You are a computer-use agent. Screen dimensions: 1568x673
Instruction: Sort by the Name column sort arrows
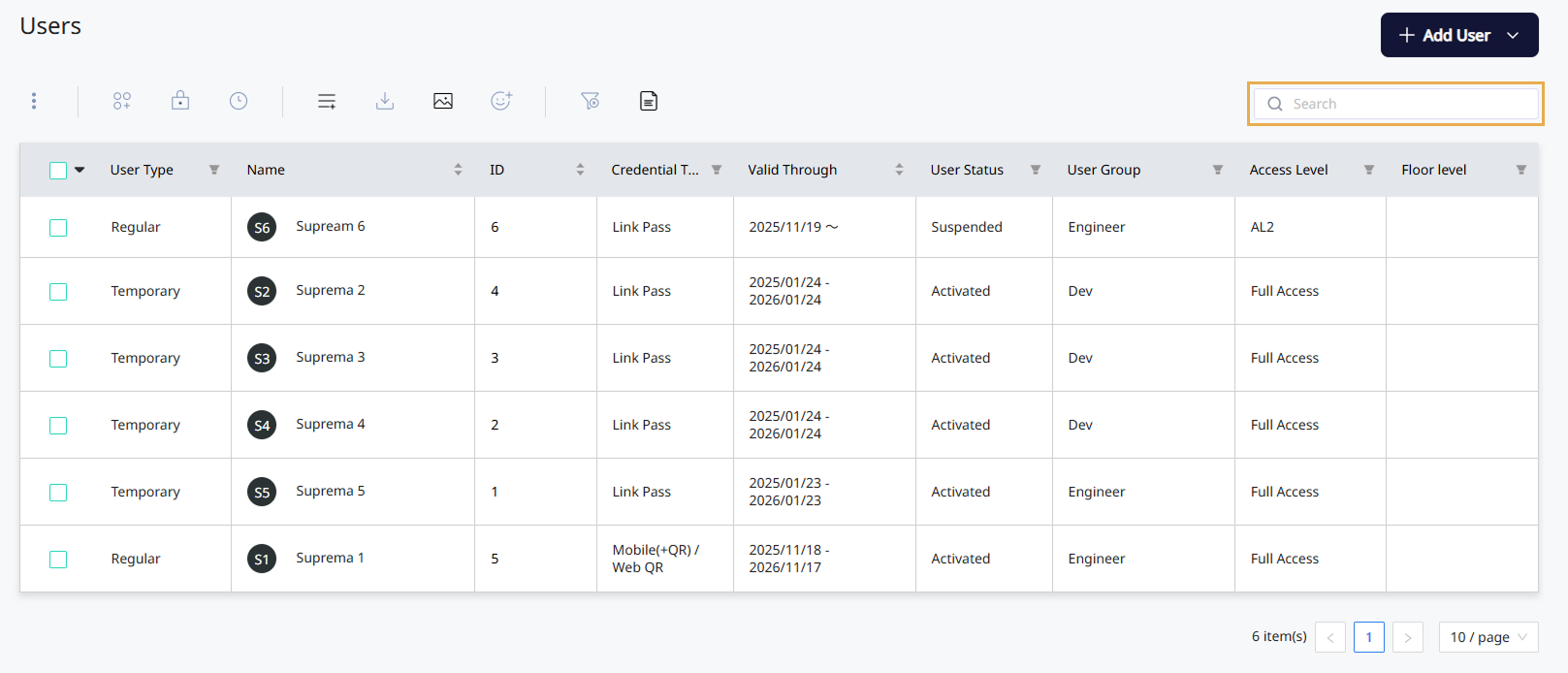pyautogui.click(x=458, y=170)
